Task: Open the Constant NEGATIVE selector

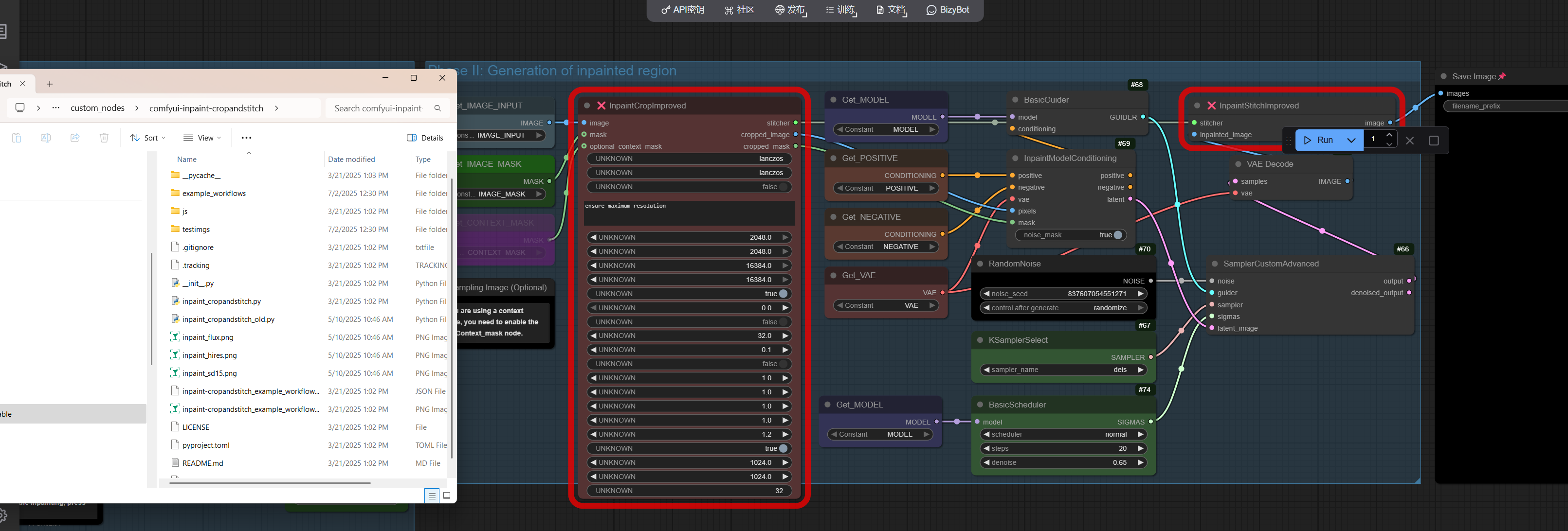Action: point(886,247)
